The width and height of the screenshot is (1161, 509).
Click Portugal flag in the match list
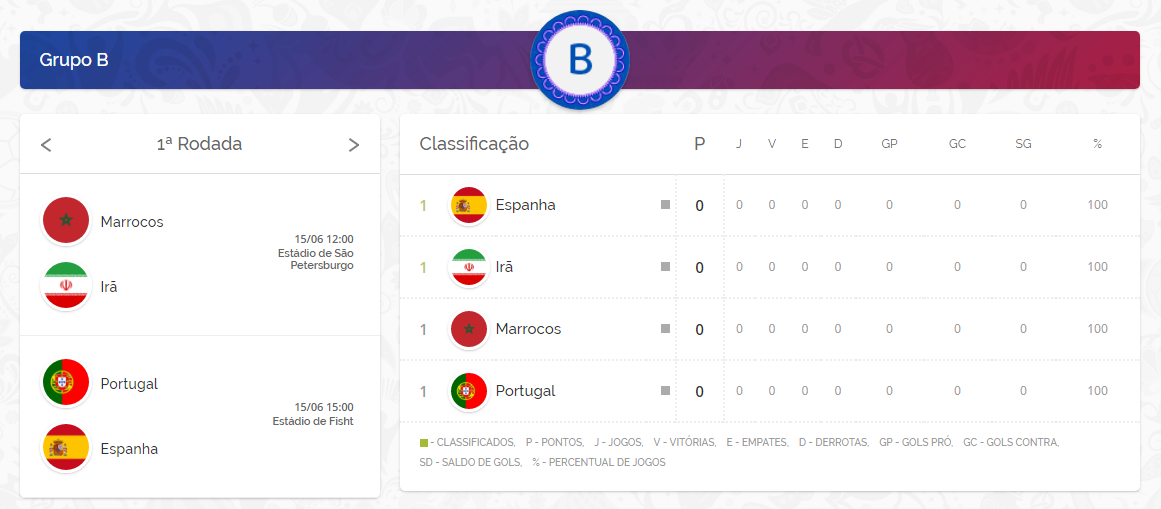(x=66, y=383)
